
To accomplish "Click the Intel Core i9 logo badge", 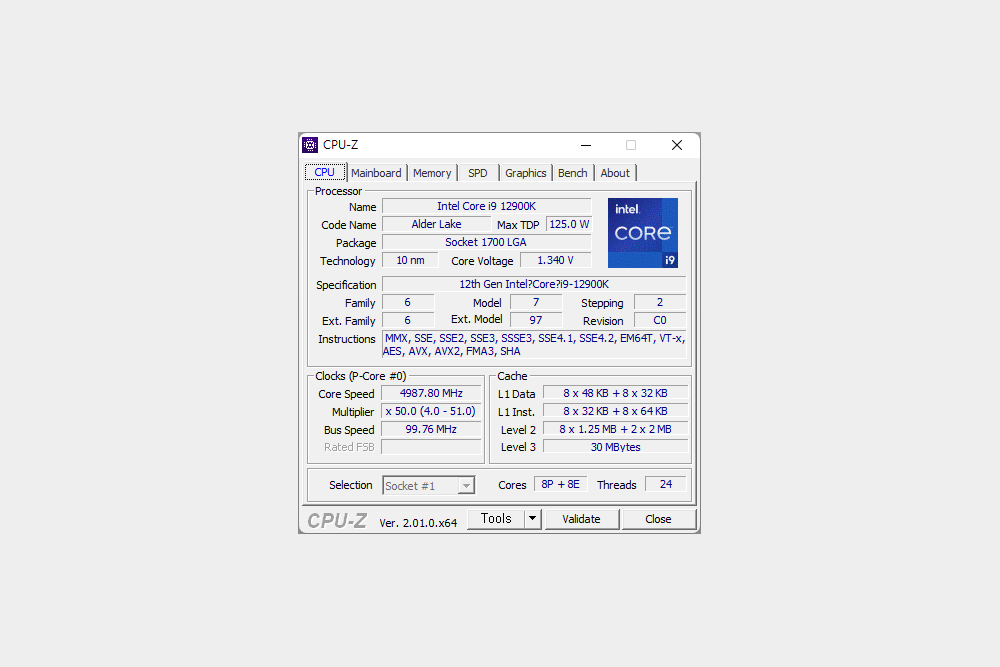I will coord(642,233).
